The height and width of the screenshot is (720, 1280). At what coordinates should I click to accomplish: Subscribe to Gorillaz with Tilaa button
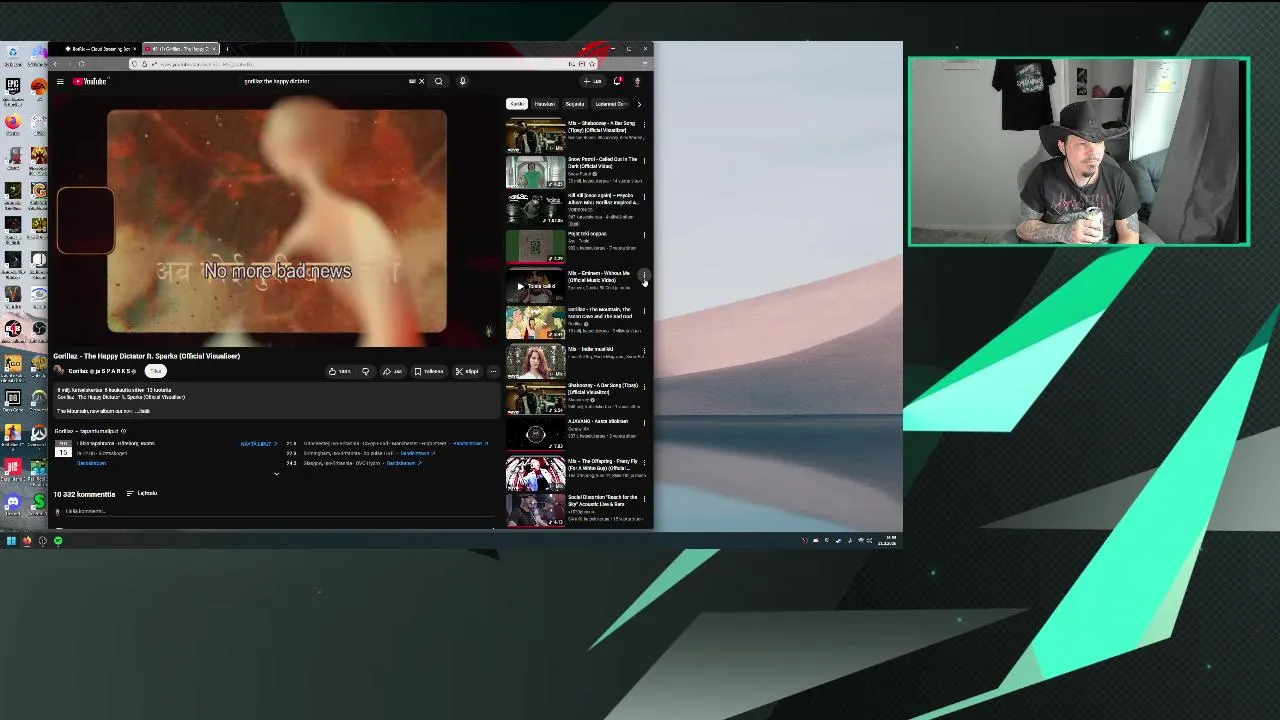coord(156,371)
